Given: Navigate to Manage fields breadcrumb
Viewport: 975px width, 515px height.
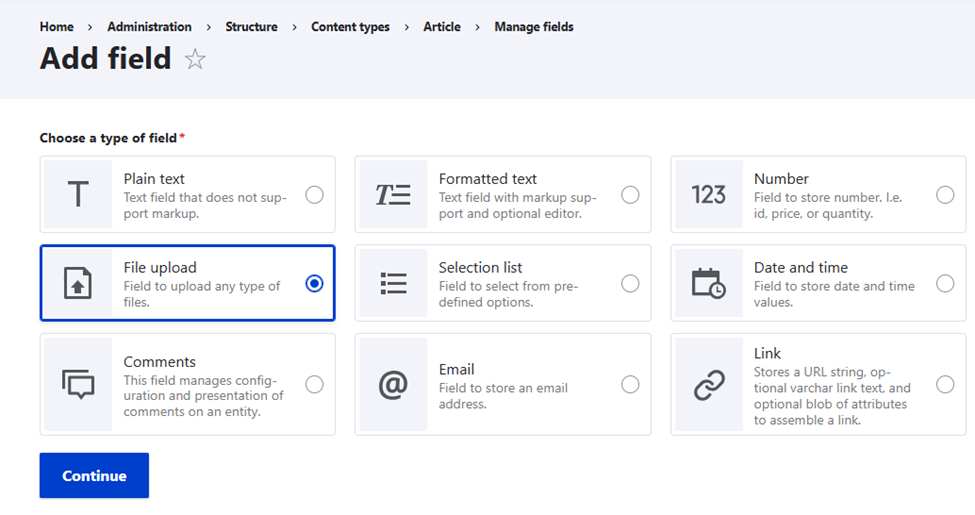Looking at the screenshot, I should (x=534, y=27).
